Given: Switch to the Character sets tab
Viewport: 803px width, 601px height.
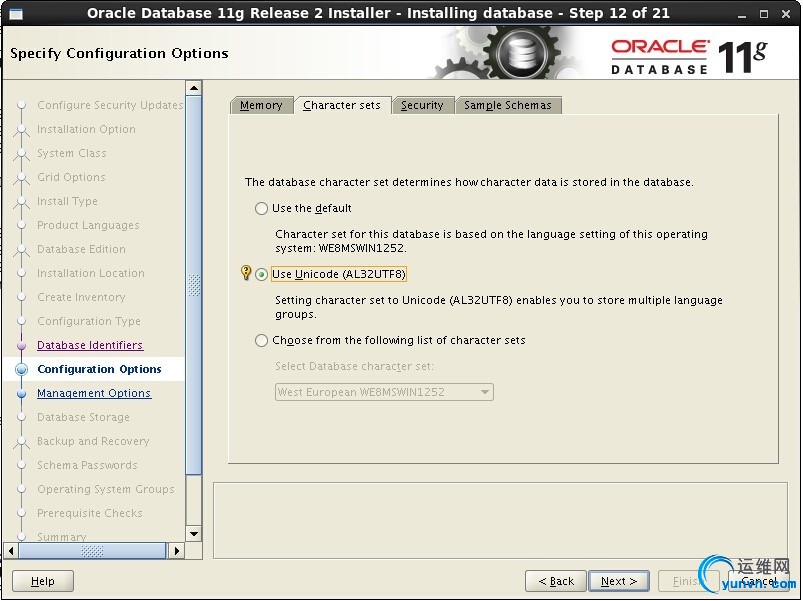Looking at the screenshot, I should (x=342, y=105).
